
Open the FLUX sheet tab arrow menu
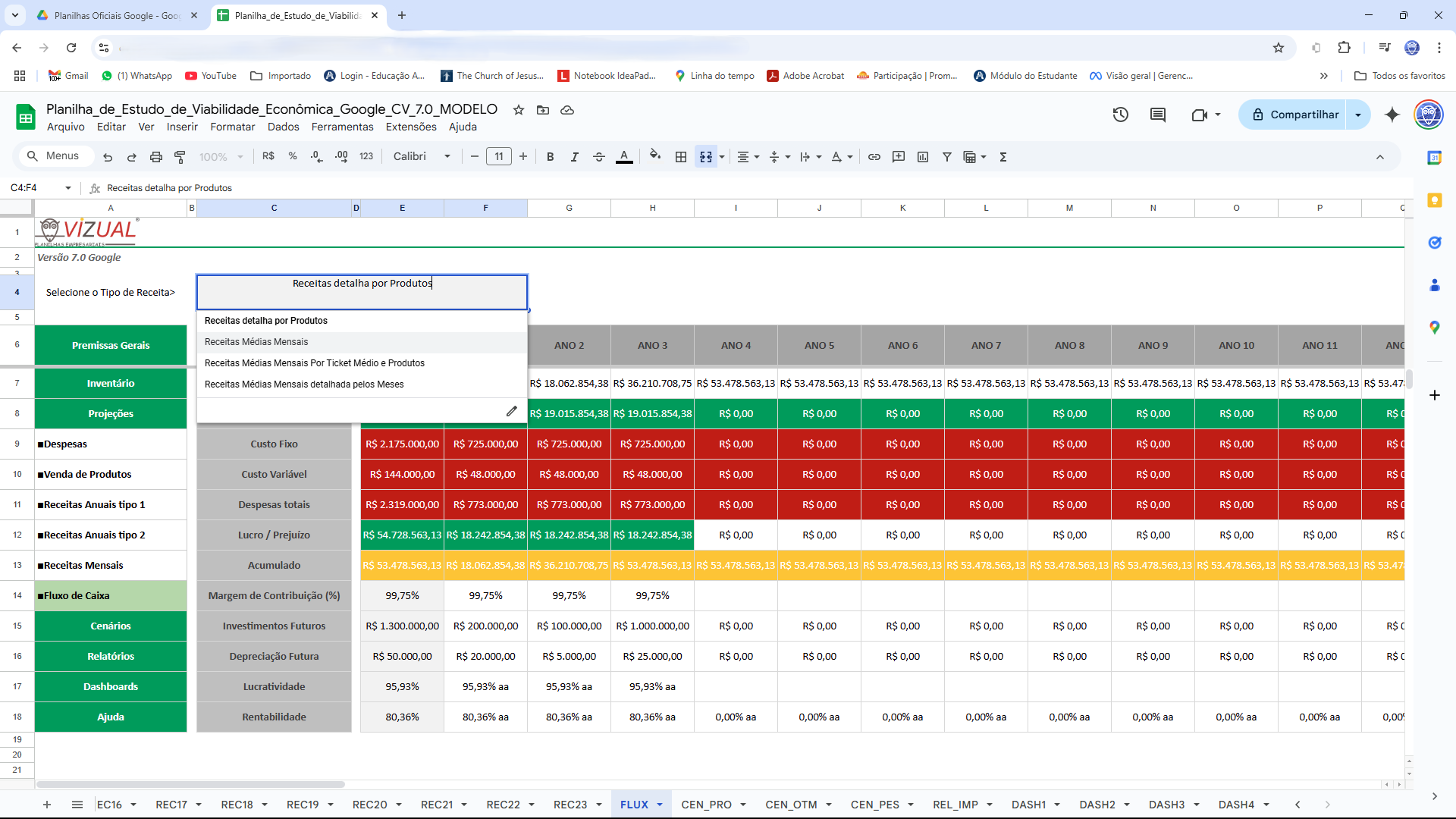click(x=660, y=805)
